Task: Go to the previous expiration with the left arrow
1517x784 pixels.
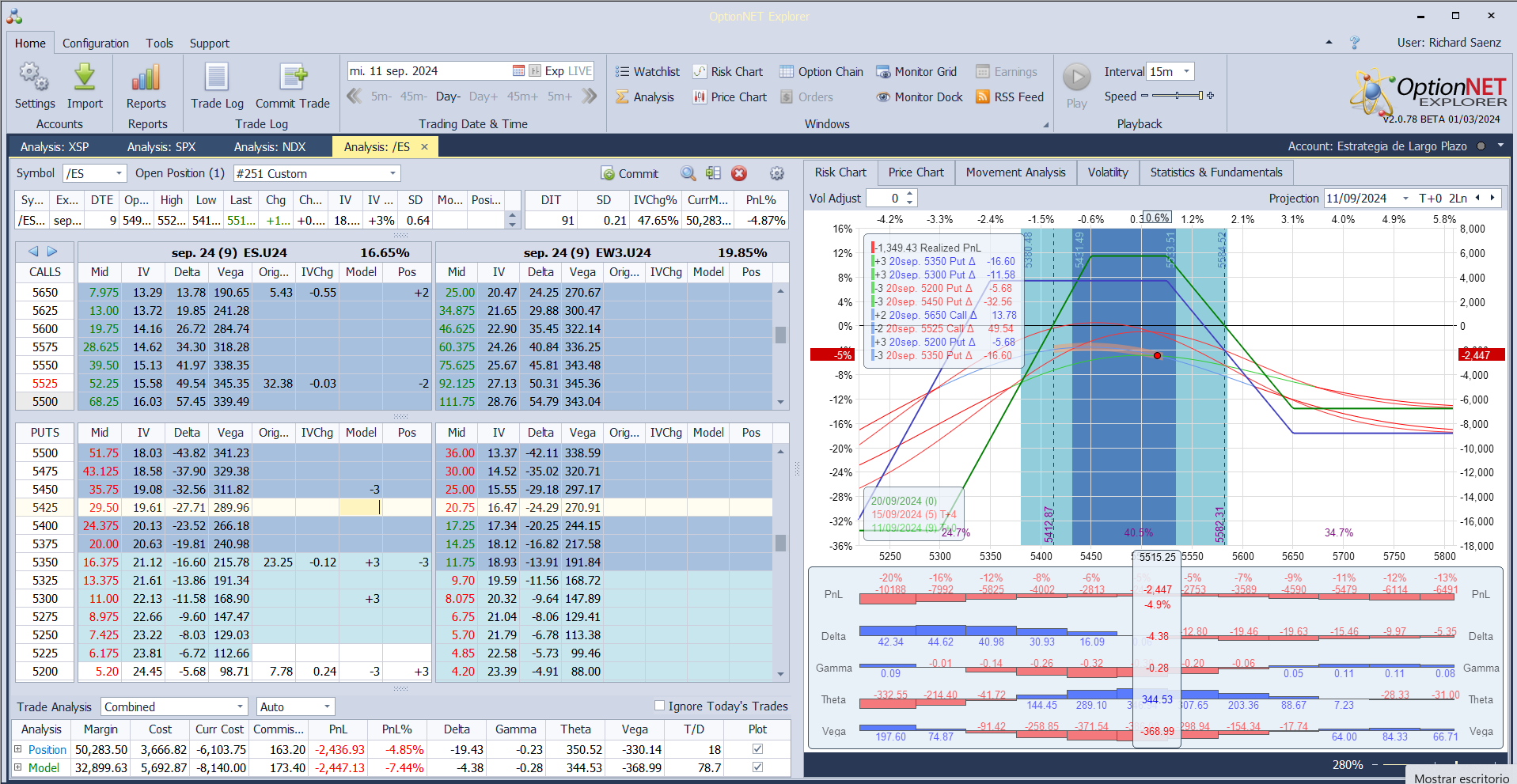Action: [x=33, y=251]
